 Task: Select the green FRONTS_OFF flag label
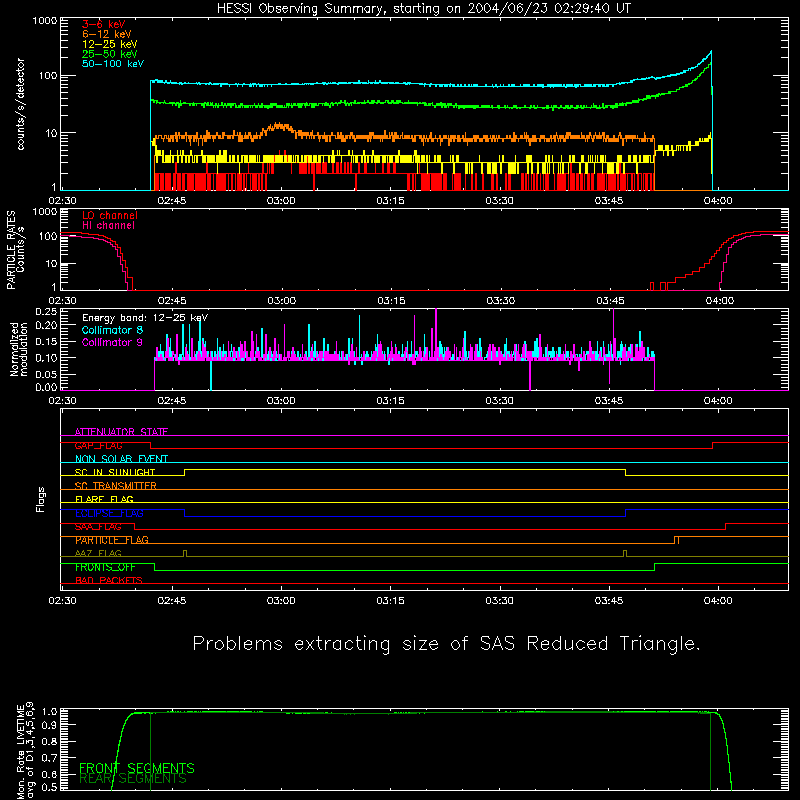point(105,567)
